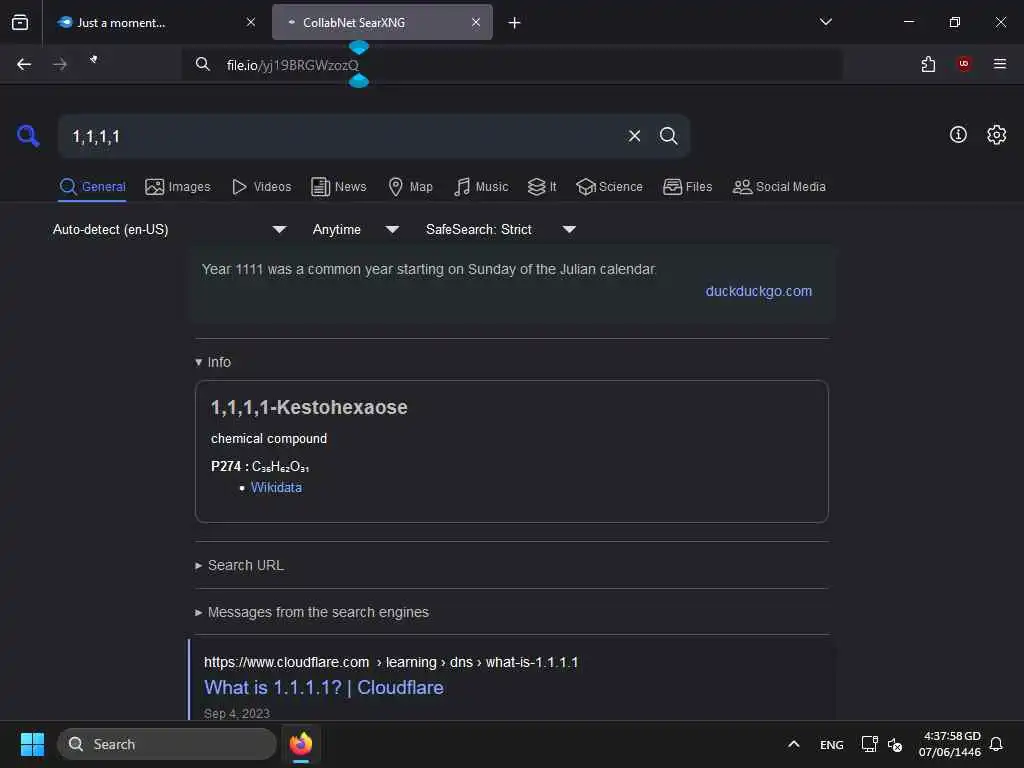1024x768 pixels.
Task: Open the muted volume tray icon
Action: (x=895, y=744)
